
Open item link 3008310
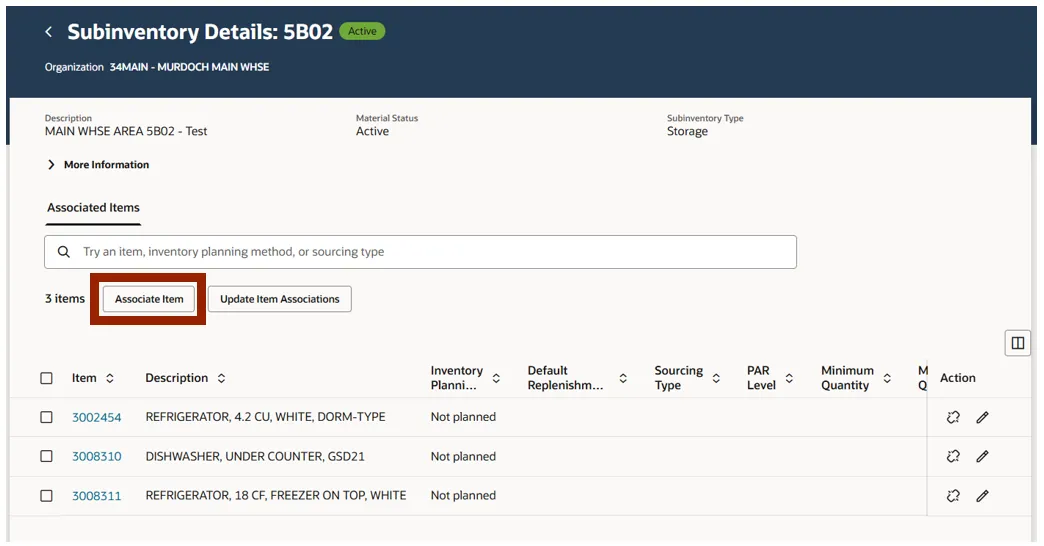tap(97, 456)
